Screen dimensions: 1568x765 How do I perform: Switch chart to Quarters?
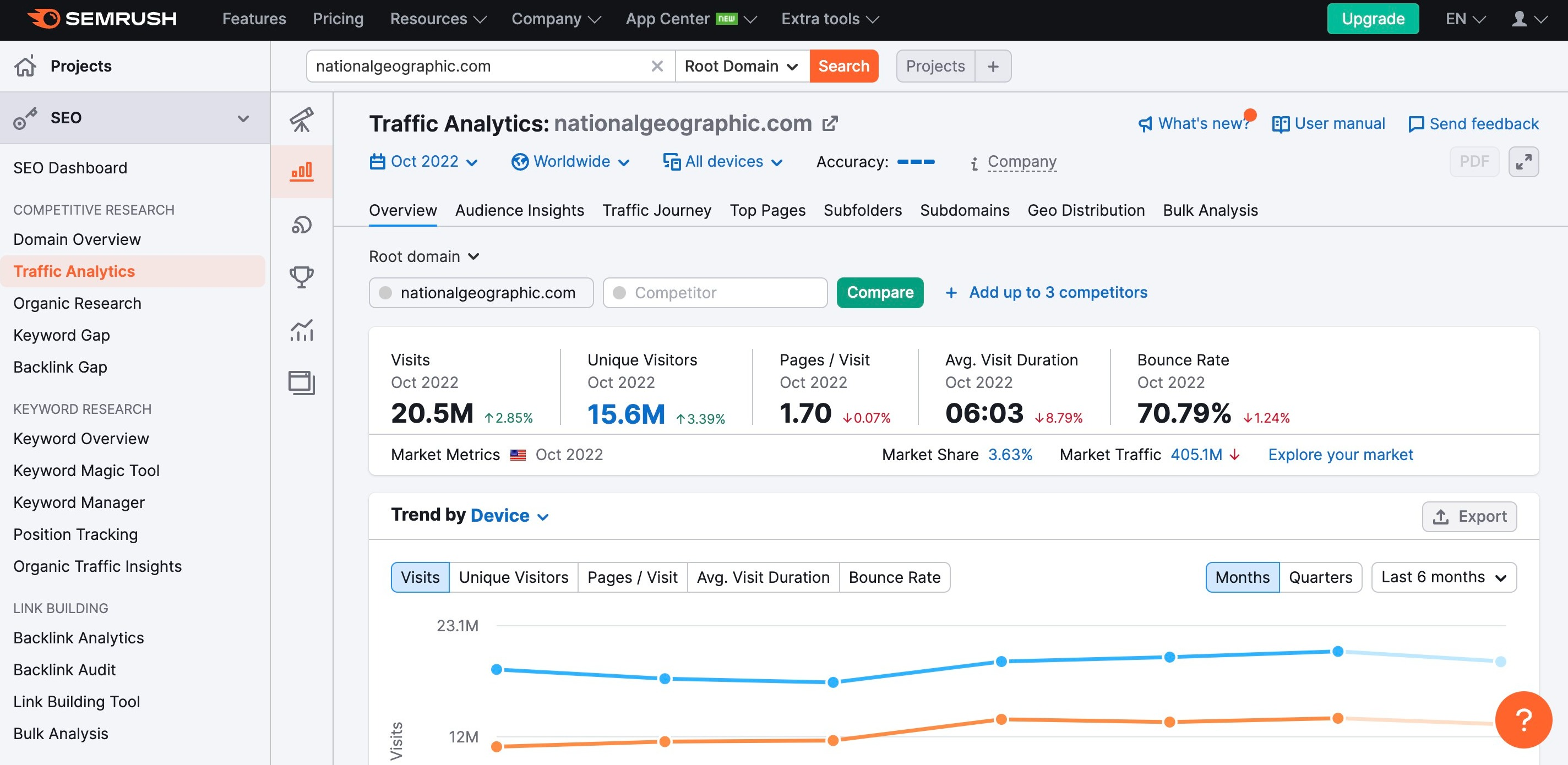tap(1320, 576)
